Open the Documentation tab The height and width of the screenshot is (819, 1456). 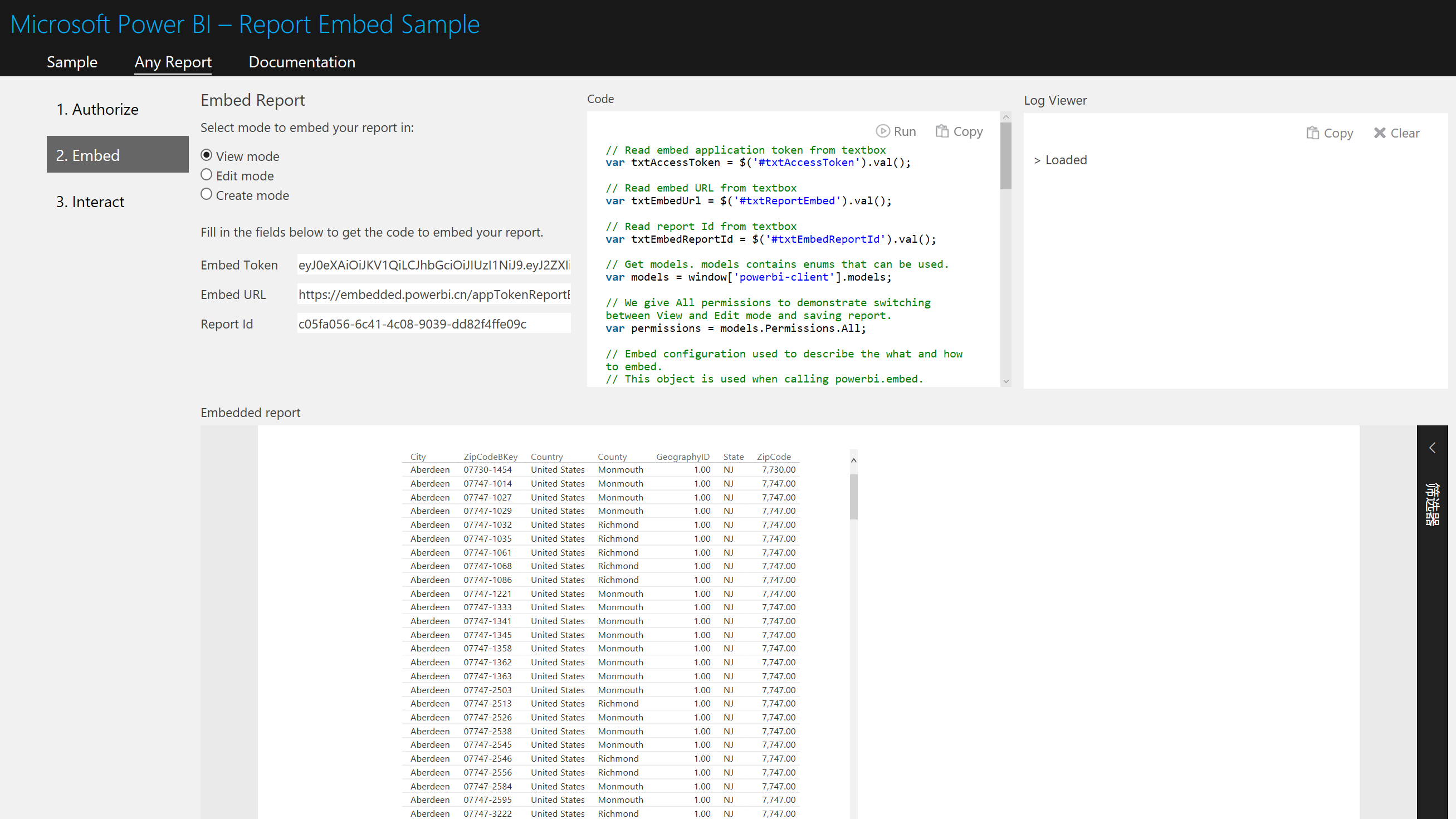(302, 62)
